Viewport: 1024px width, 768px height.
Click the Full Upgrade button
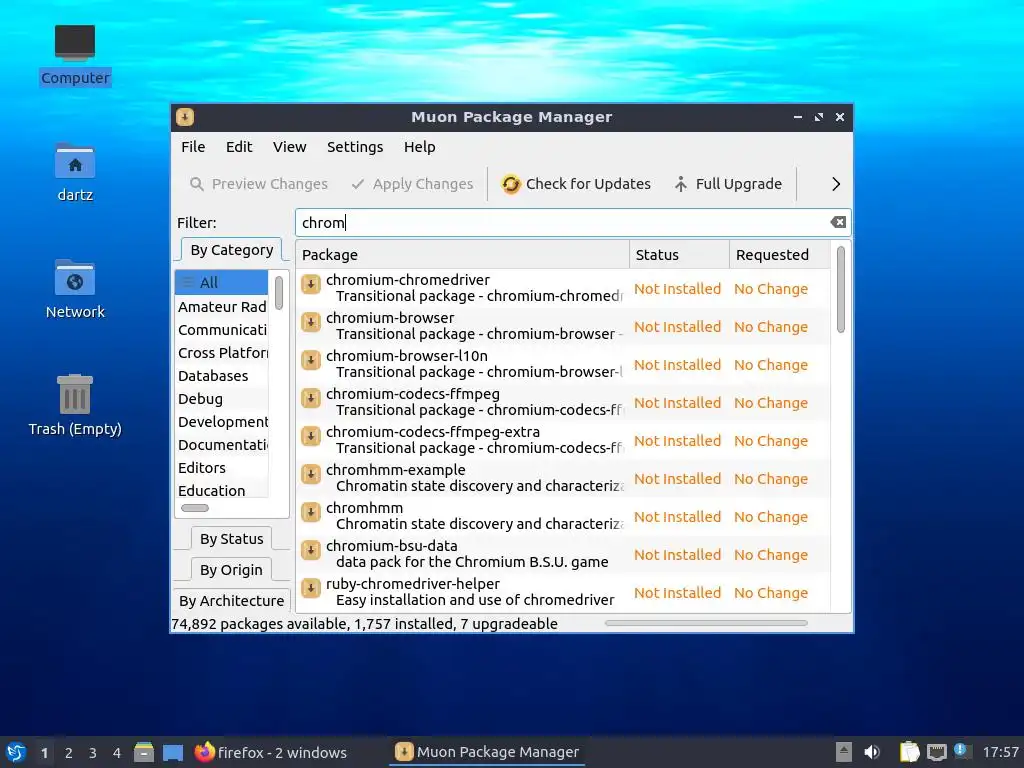pyautogui.click(x=728, y=184)
